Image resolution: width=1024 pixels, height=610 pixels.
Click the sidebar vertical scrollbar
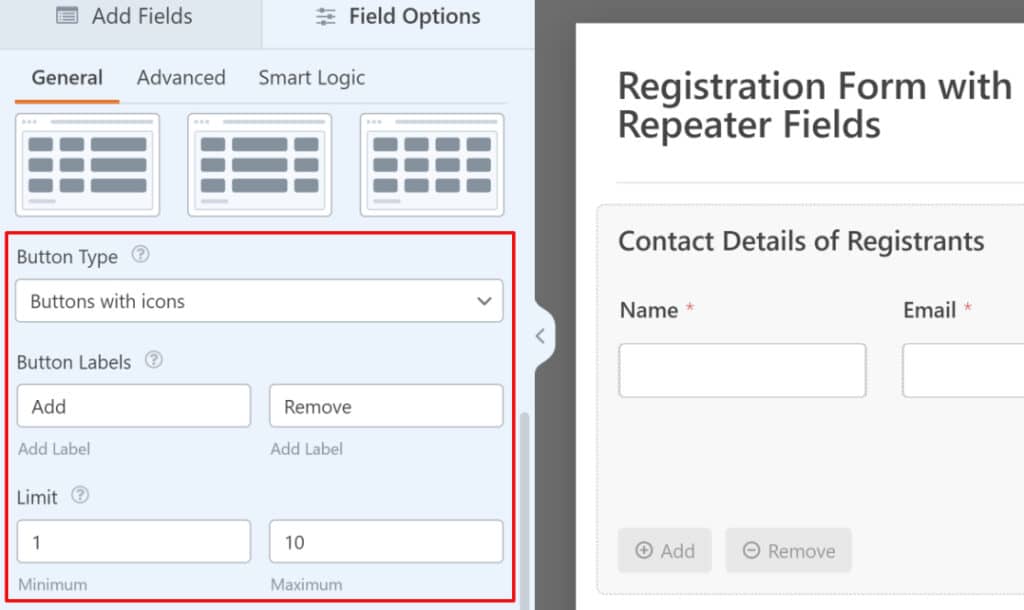[x=524, y=509]
